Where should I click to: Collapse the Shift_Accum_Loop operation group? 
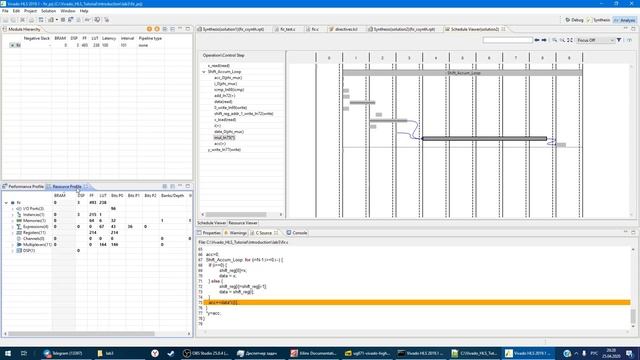[x=204, y=71]
